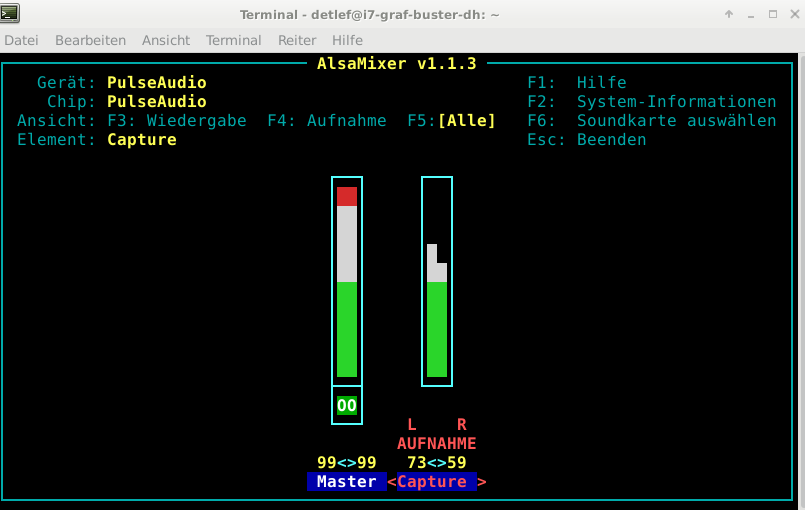Click the Element value Capture
This screenshot has height=510, width=805.
click(142, 140)
